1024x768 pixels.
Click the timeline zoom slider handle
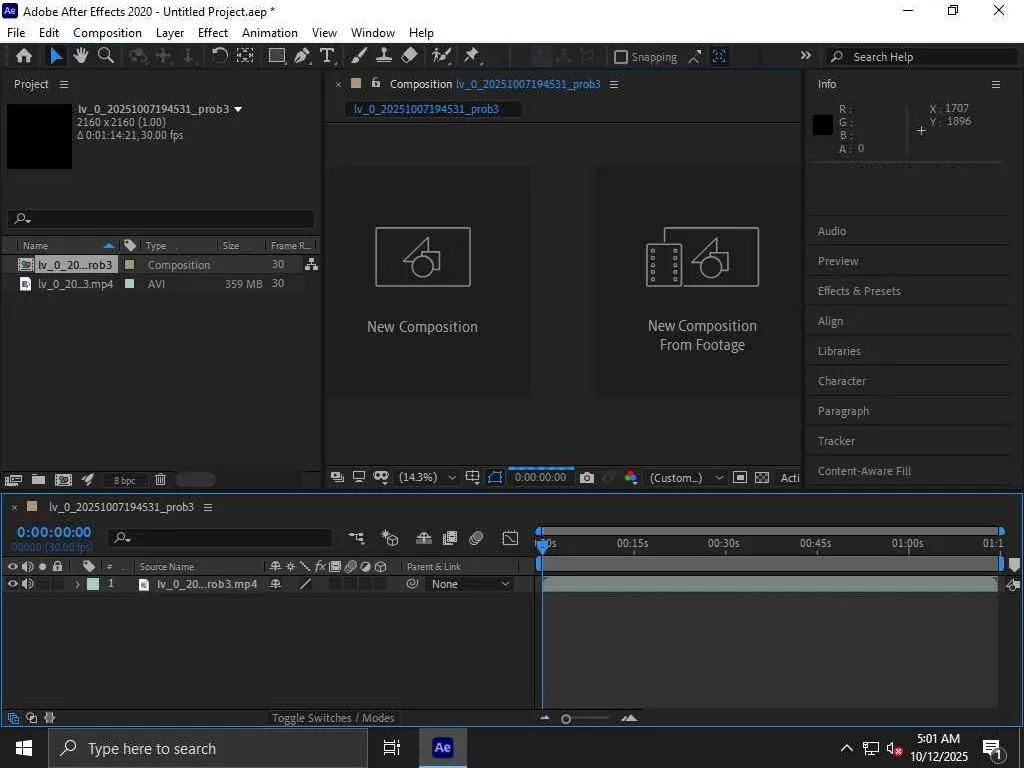tap(566, 719)
